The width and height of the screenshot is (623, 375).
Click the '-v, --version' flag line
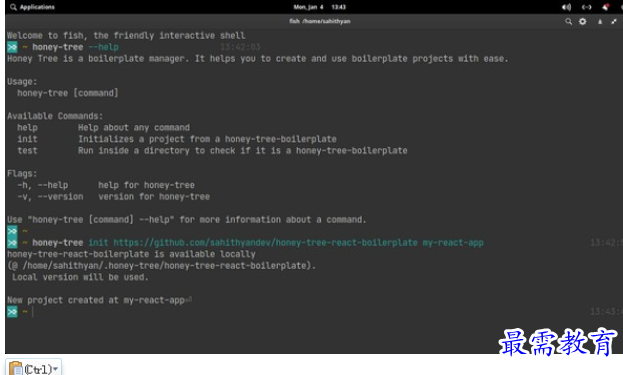coord(113,197)
